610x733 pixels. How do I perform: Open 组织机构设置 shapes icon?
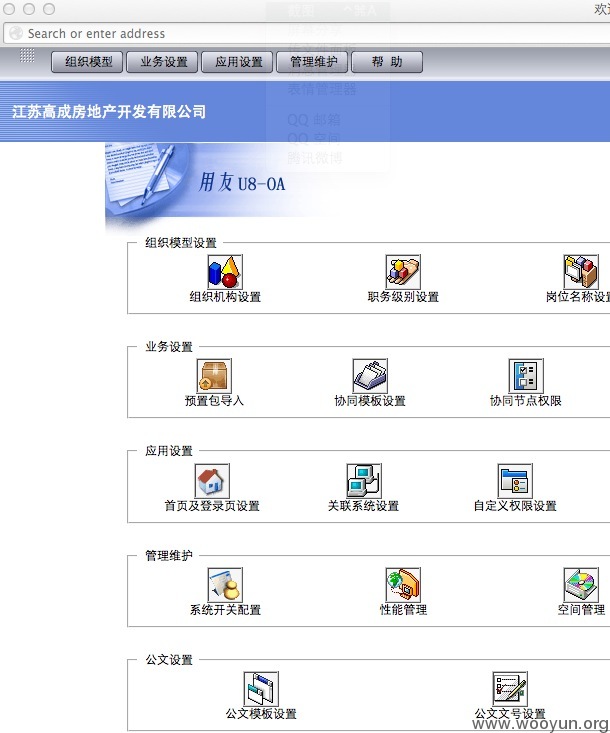coord(225,272)
